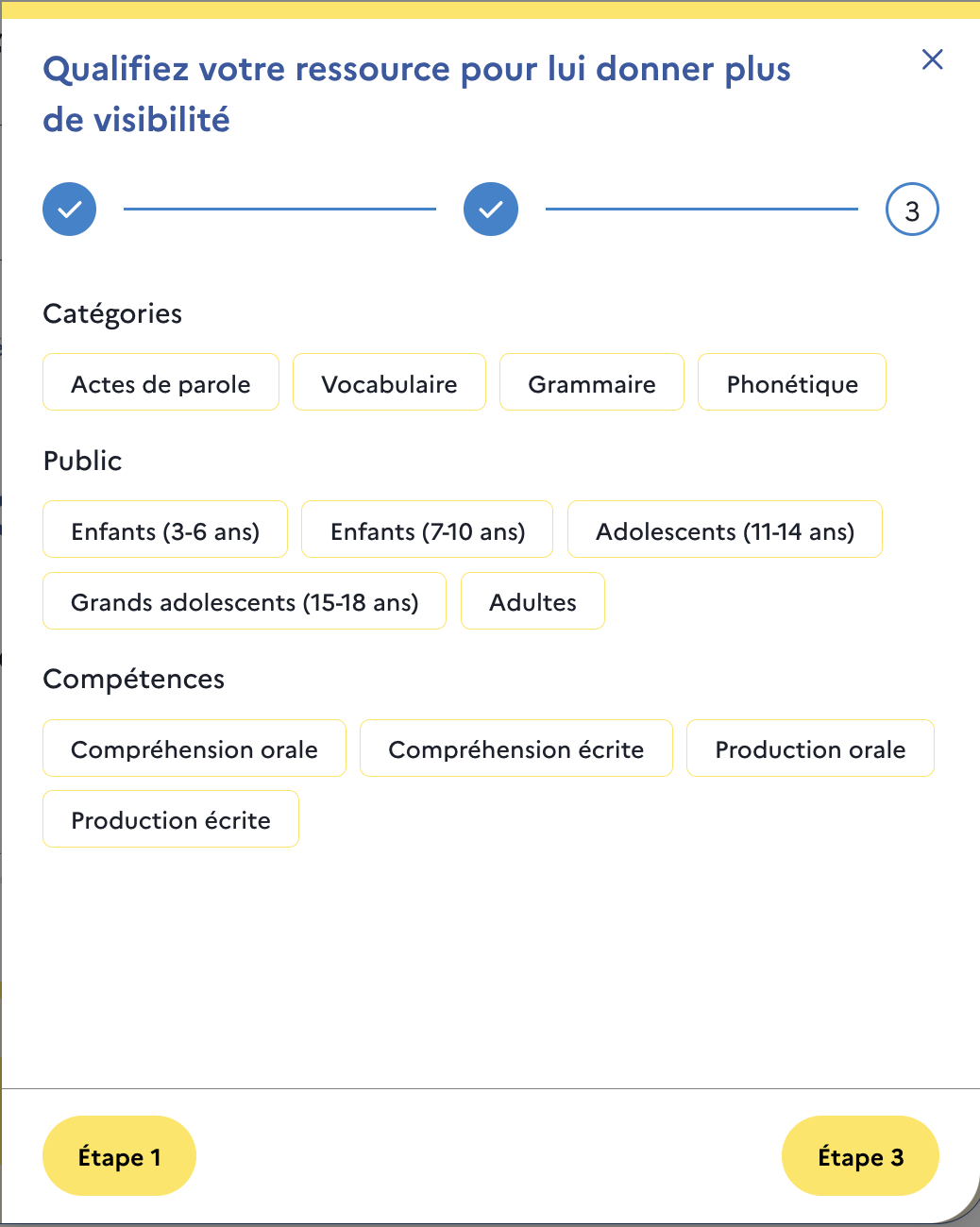Select Enfants (7-10 ans) as the public
The image size is (980, 1227).
[x=427, y=529]
